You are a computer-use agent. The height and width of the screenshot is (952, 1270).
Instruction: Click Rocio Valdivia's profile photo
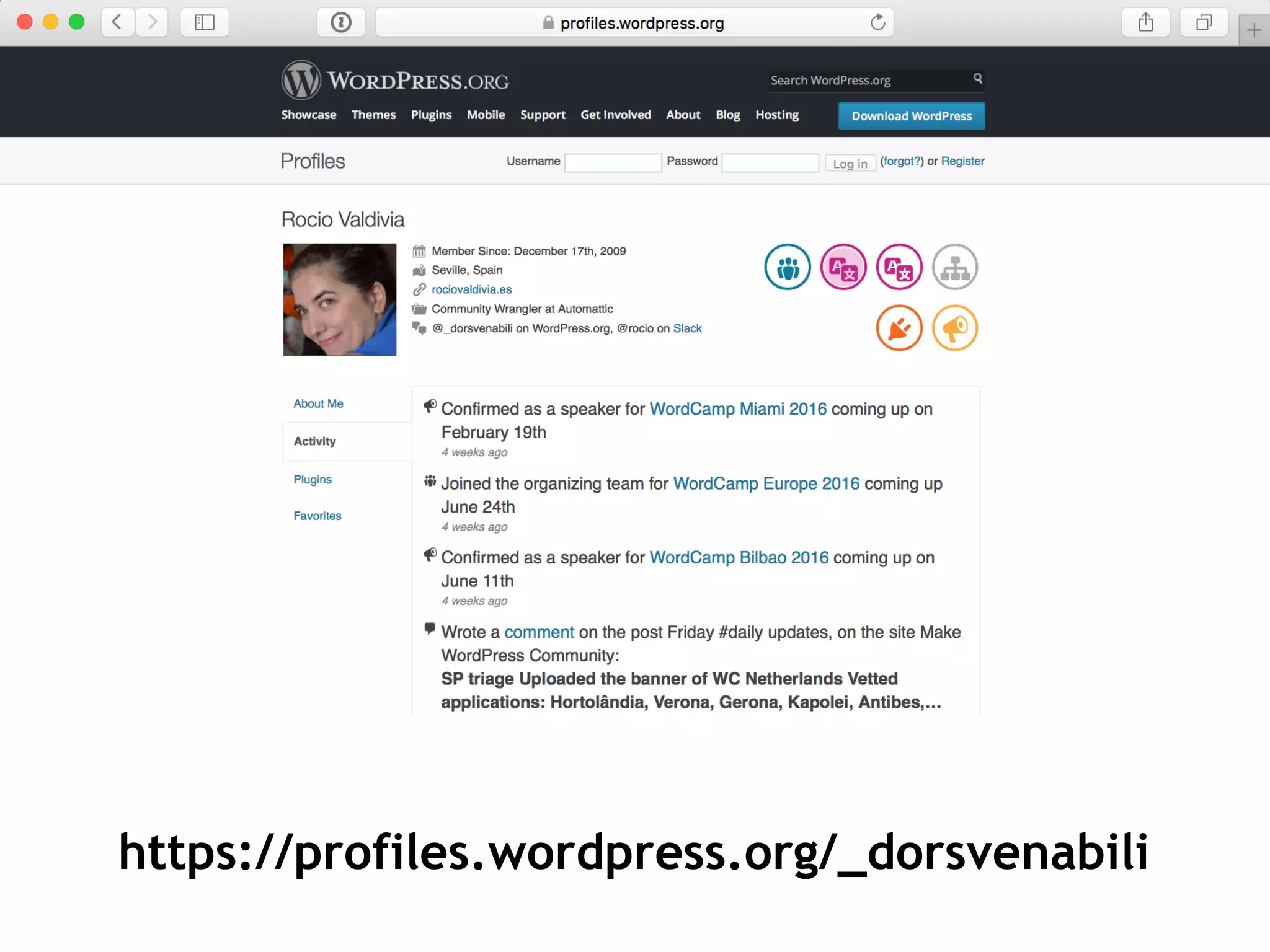pos(340,299)
